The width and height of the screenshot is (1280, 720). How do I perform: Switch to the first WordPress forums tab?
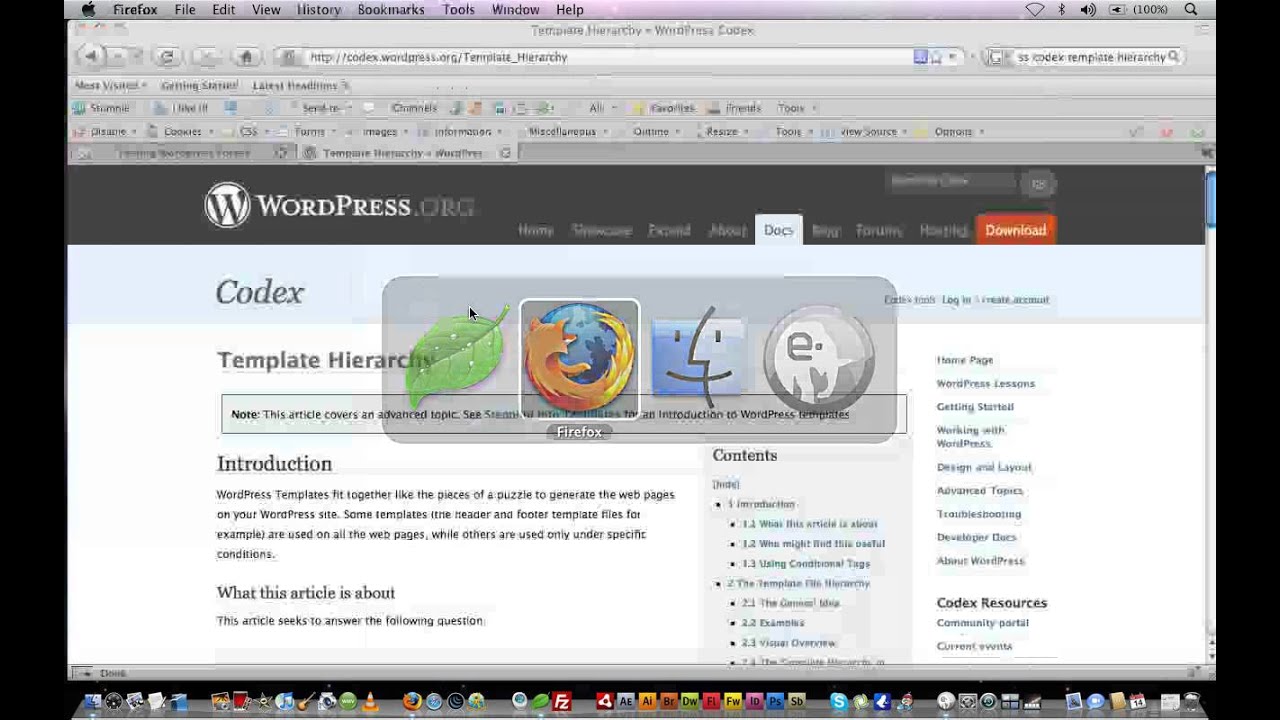pyautogui.click(x=183, y=153)
